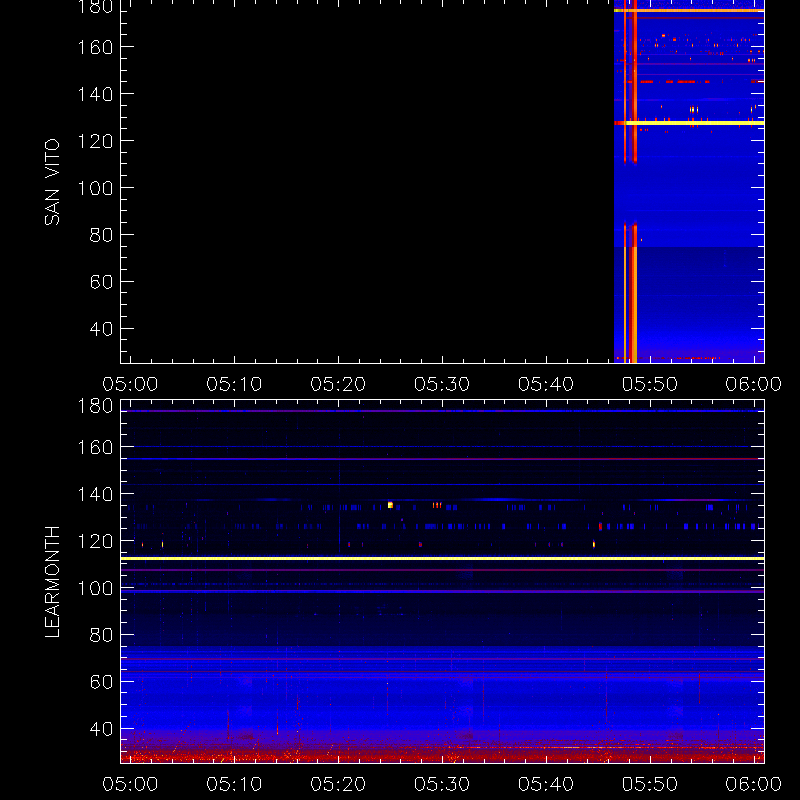Select the 60 tick on LEARMONTH axis
Image resolution: width=800 pixels, height=800 pixels.
[x=101, y=682]
